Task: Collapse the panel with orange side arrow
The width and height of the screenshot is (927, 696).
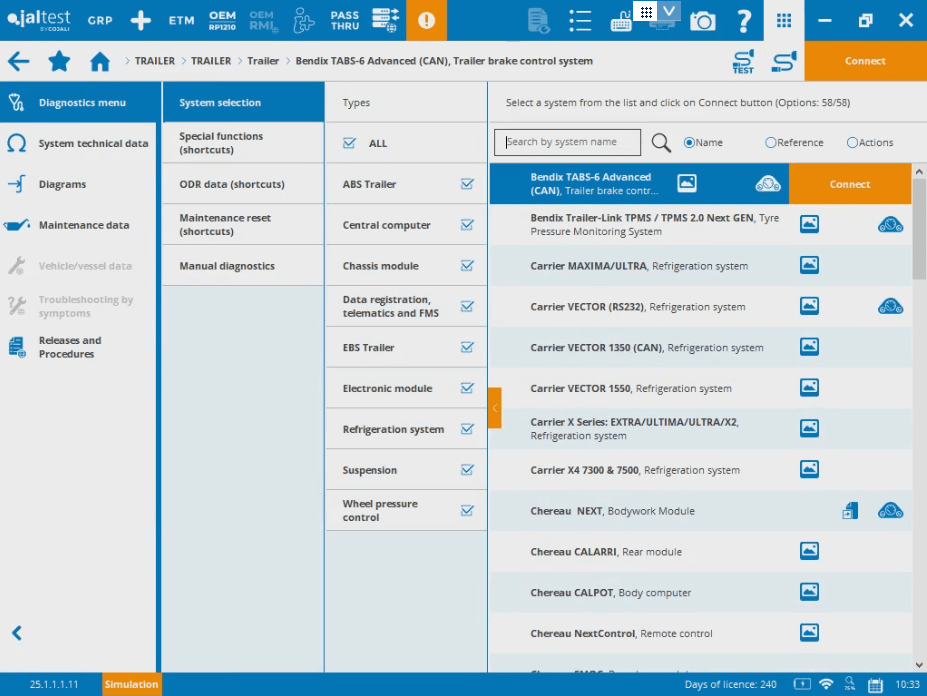Action: (x=494, y=408)
